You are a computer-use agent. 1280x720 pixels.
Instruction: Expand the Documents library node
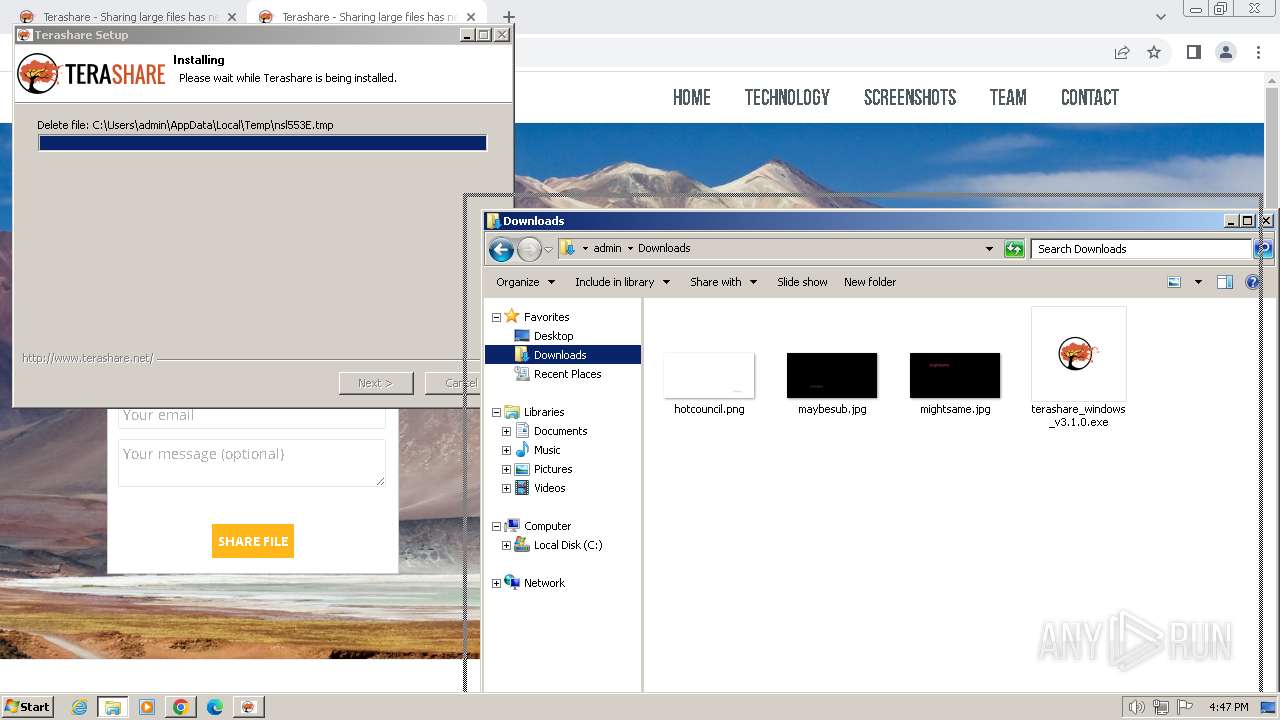(x=506, y=431)
